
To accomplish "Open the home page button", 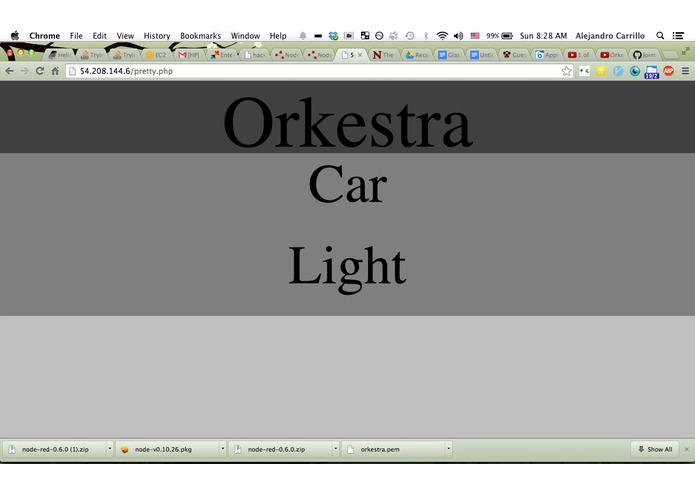I will 55,71.
